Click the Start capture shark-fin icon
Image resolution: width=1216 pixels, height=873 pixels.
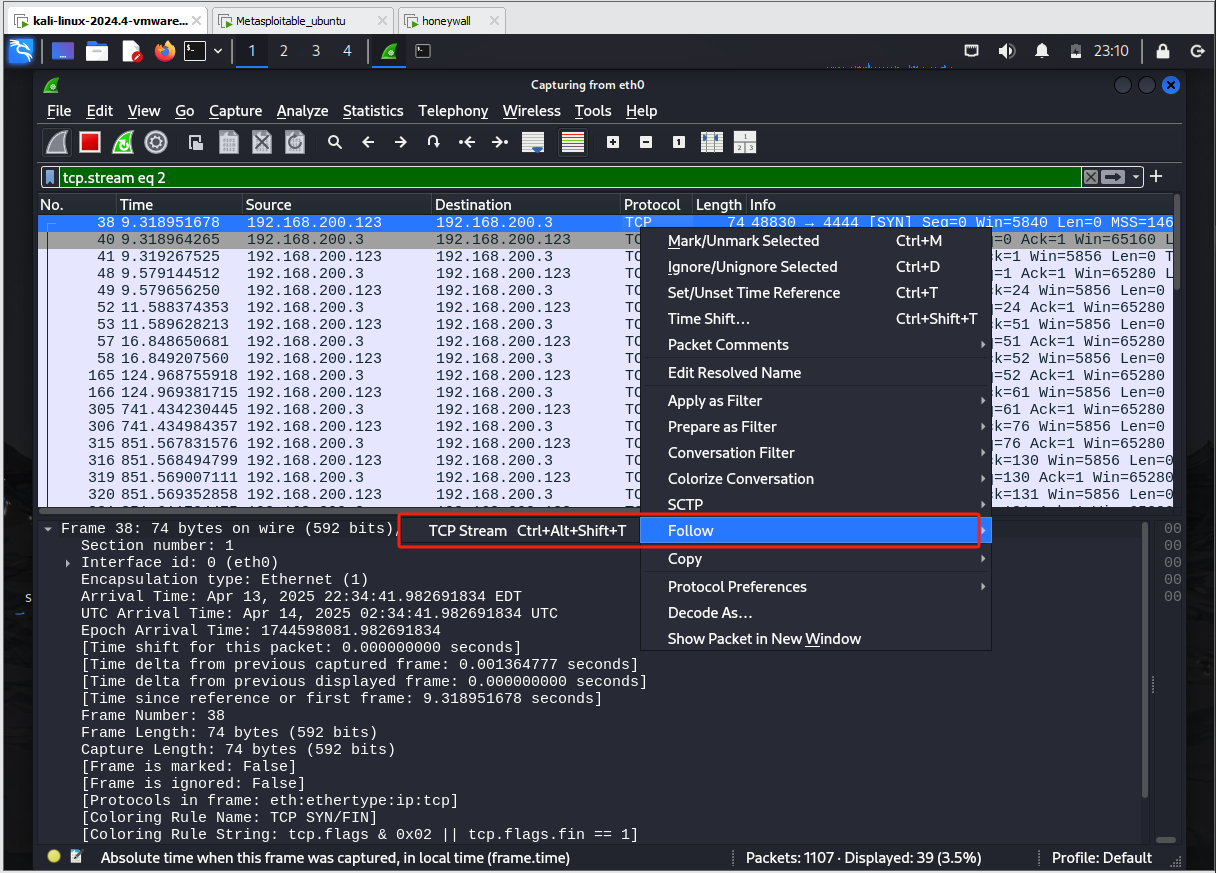click(x=57, y=142)
